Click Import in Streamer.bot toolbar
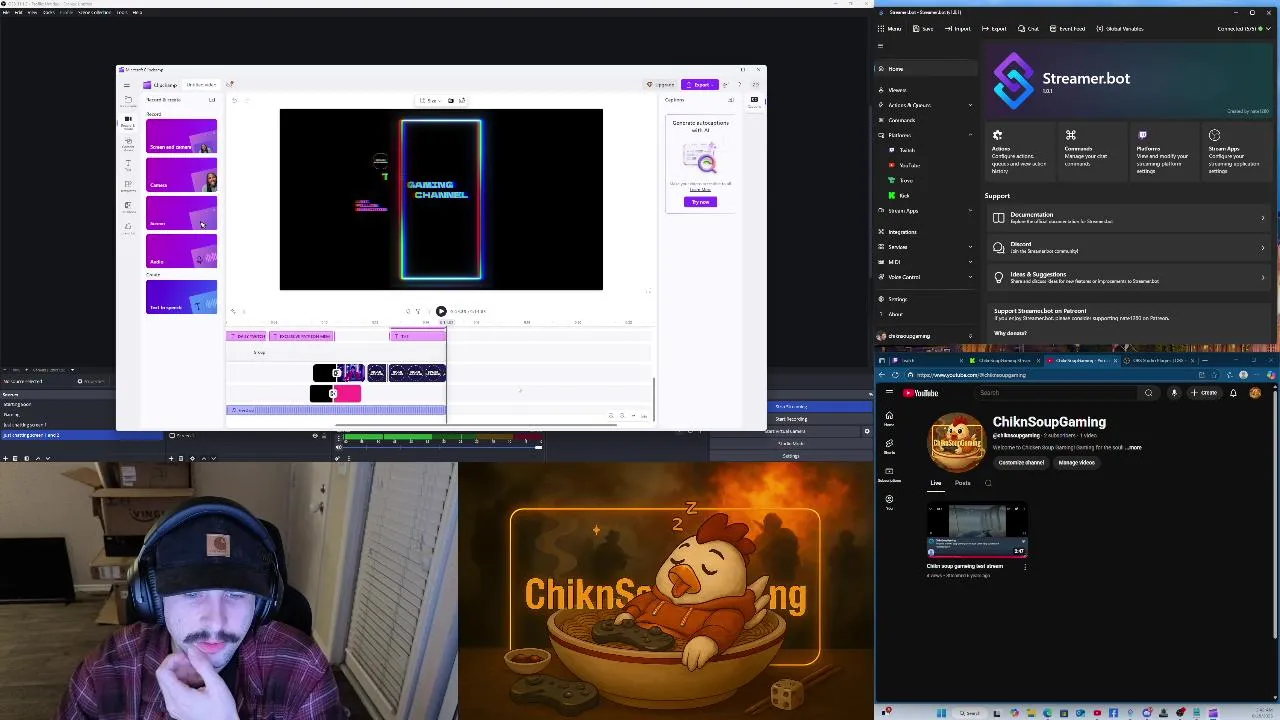1280x720 pixels. click(x=958, y=28)
